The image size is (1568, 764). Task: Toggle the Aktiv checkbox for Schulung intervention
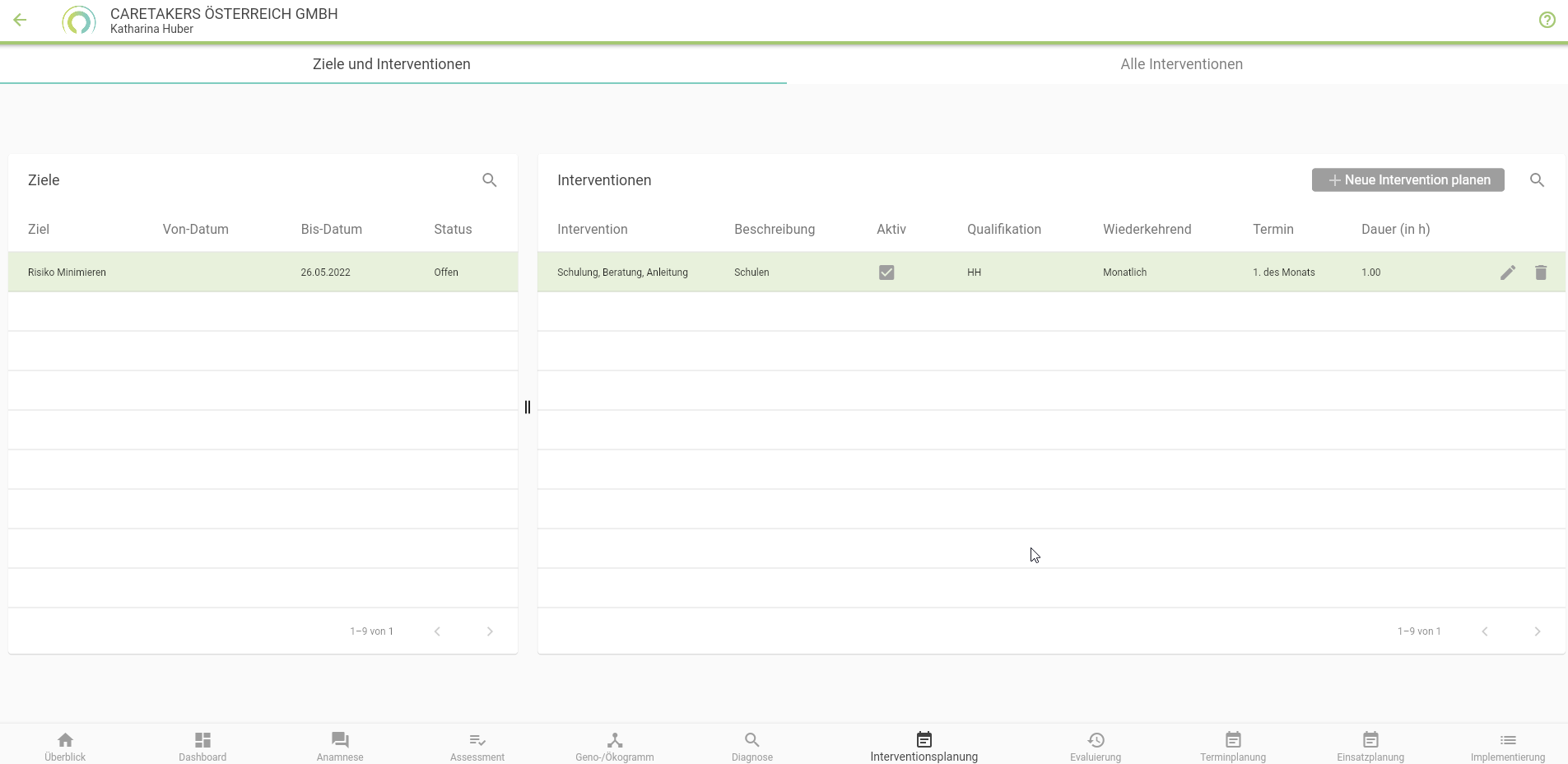tap(886, 273)
